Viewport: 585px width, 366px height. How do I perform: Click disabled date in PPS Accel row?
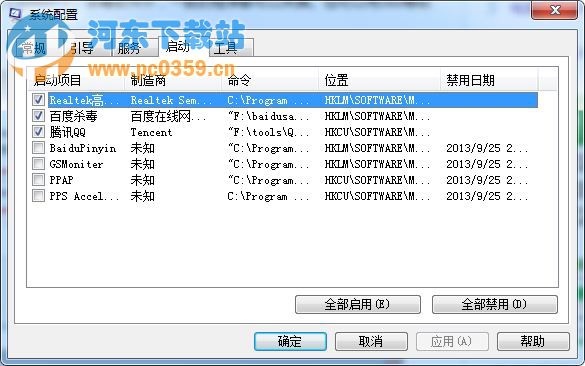point(487,196)
